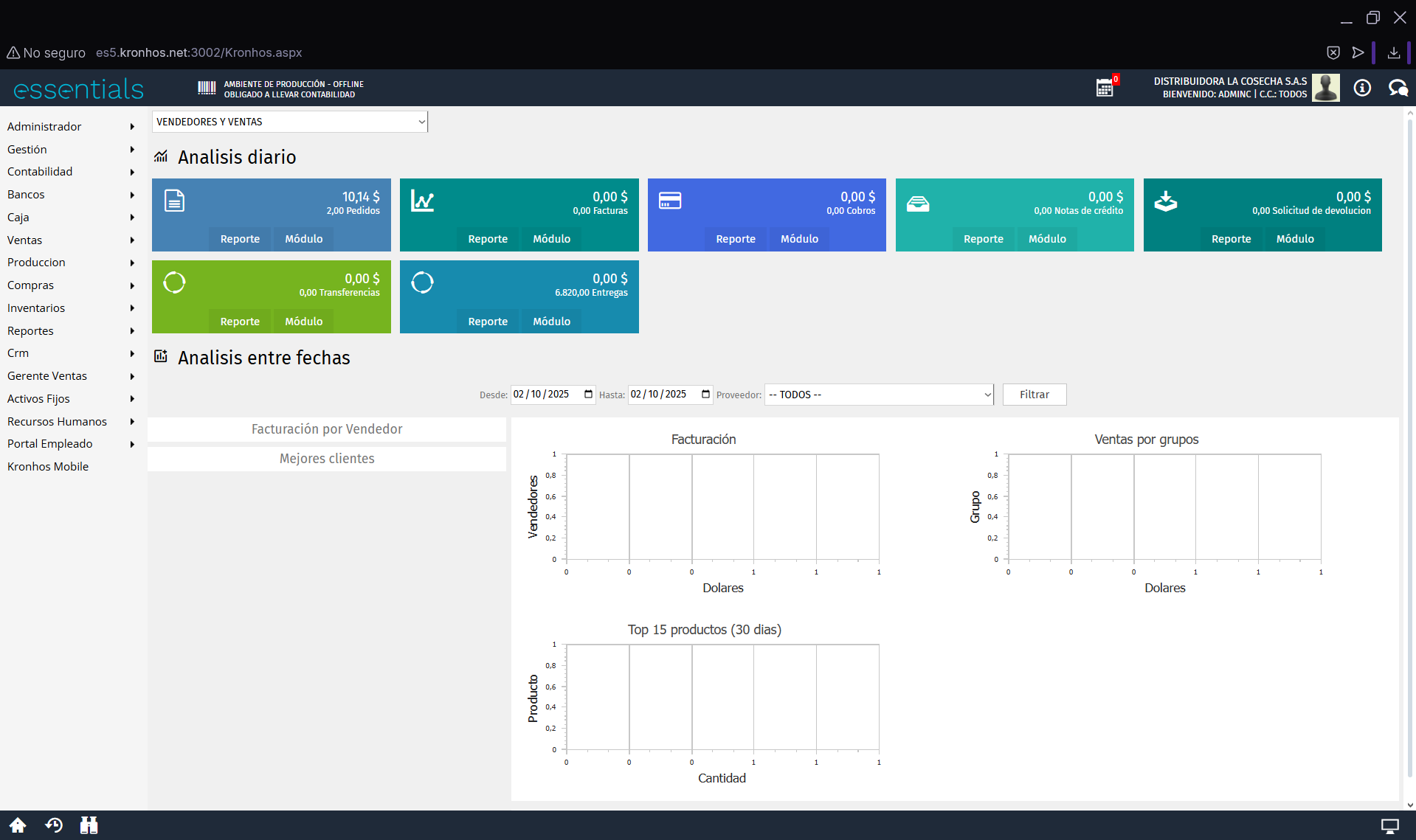Click the browser download icon
Viewport: 1416px width, 840px height.
(x=1393, y=52)
